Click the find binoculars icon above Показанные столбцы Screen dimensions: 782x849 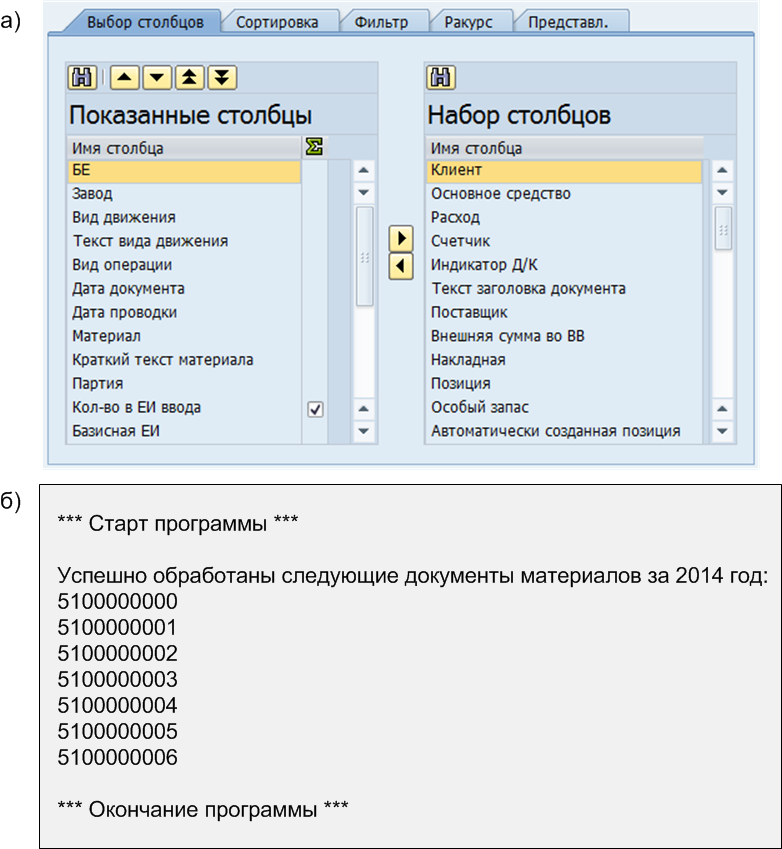(82, 77)
